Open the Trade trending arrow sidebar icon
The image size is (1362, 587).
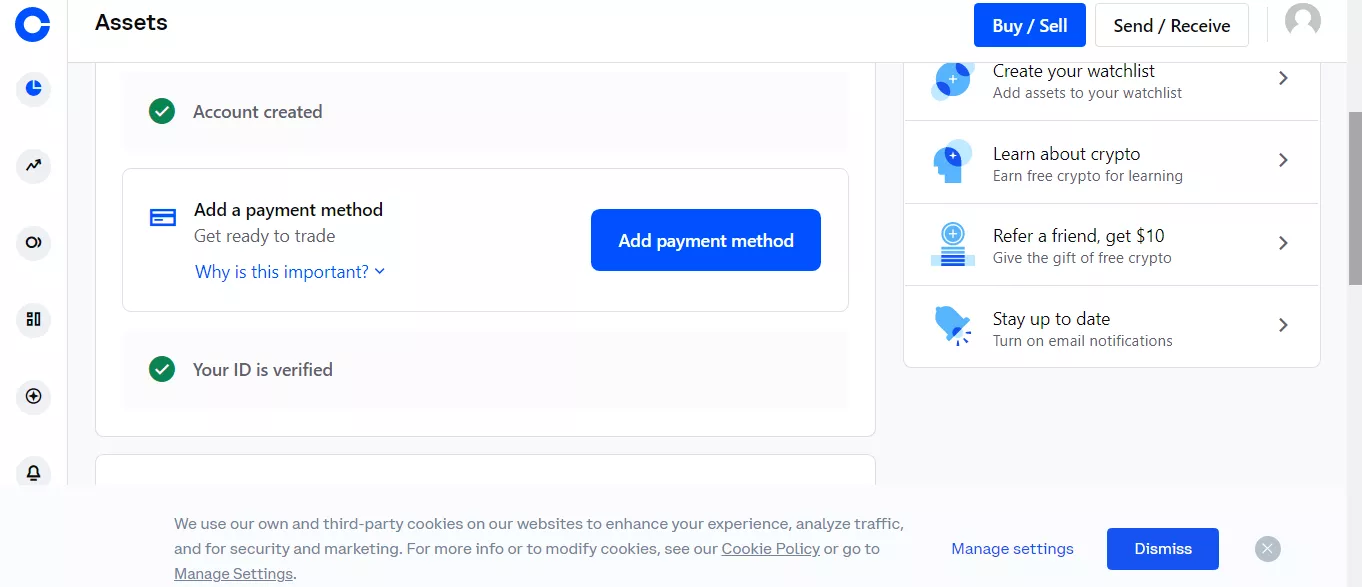point(33,165)
